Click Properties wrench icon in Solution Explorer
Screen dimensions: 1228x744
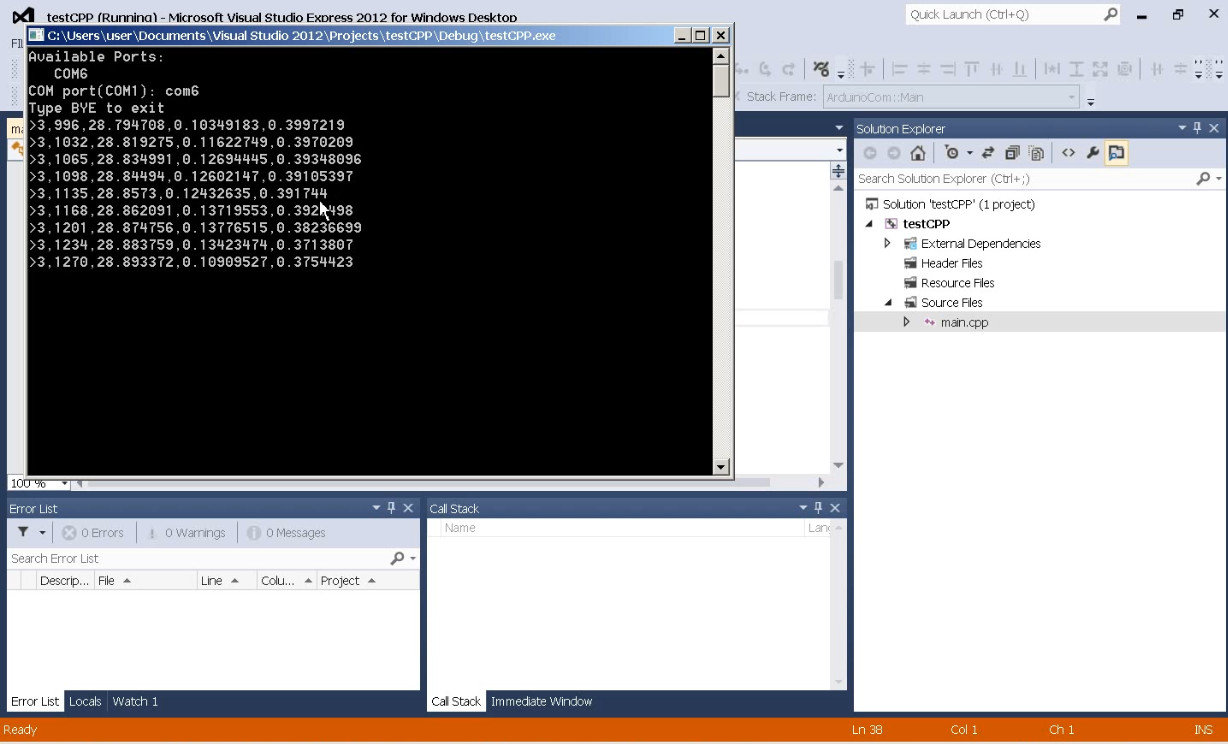tap(1092, 153)
